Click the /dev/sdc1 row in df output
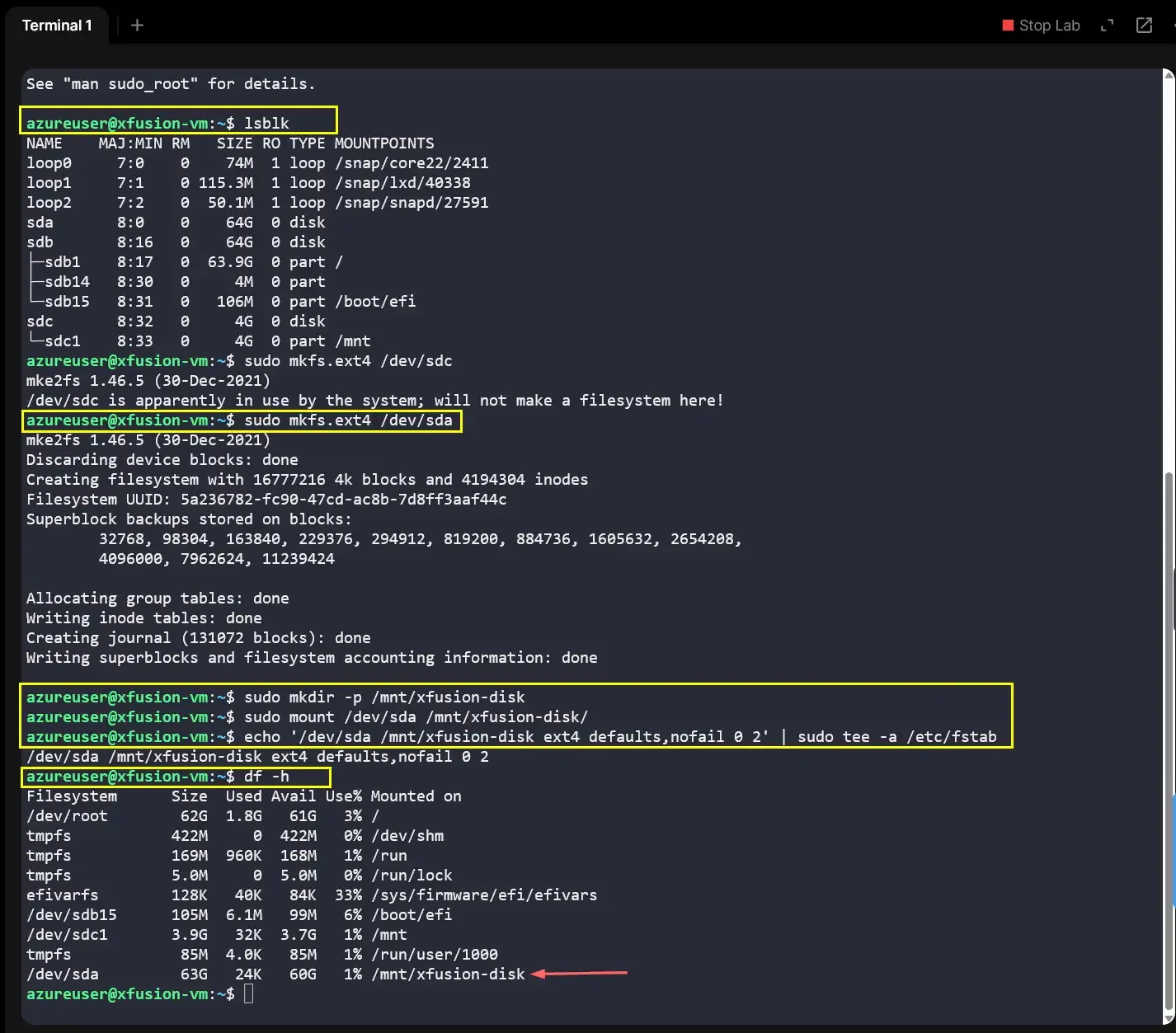The width and height of the screenshot is (1176, 1033). point(217,935)
